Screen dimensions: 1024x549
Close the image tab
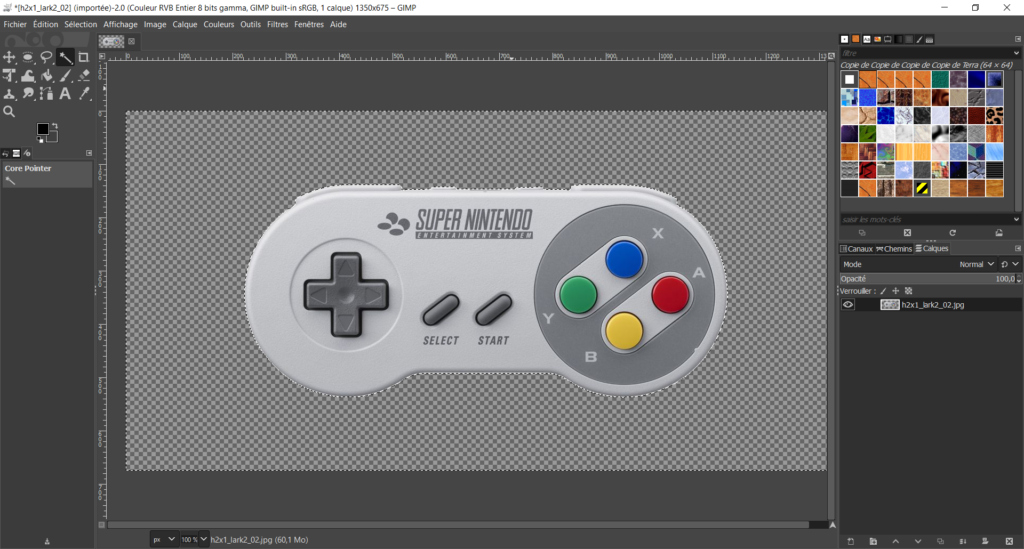[131, 42]
